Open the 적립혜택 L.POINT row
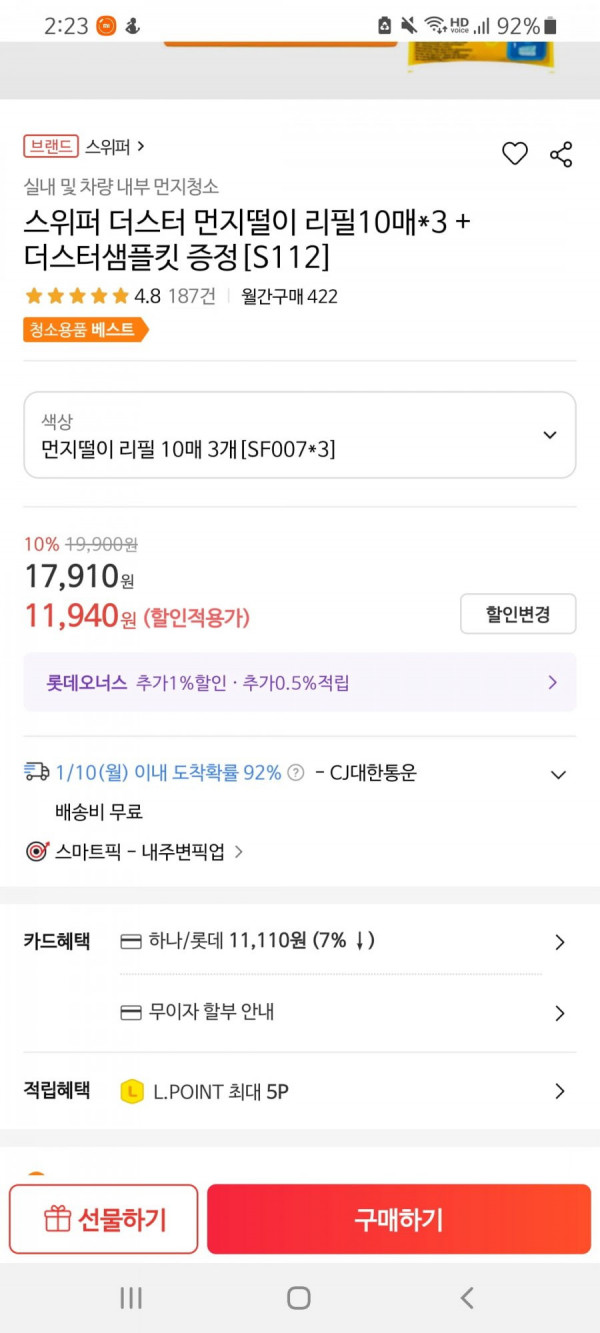This screenshot has height=1333, width=600. point(300,1091)
